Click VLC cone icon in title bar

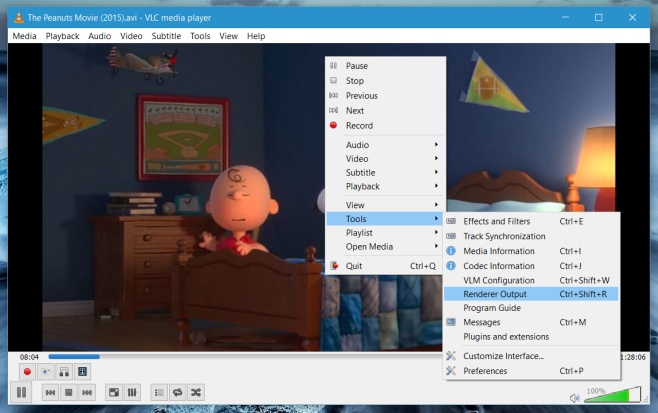(x=18, y=18)
